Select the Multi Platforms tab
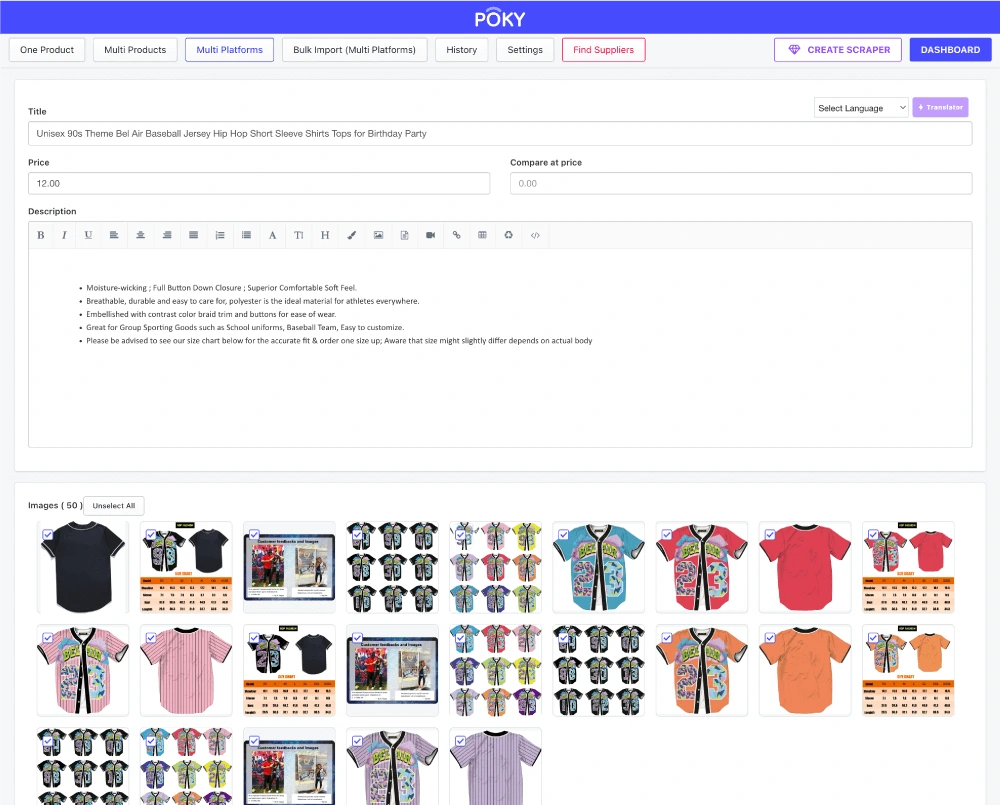The image size is (1000, 805). [x=230, y=50]
